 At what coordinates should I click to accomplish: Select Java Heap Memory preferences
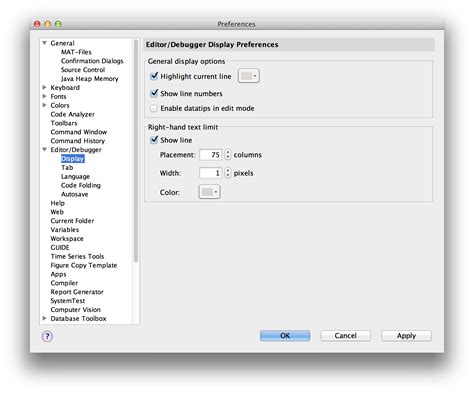(90, 79)
